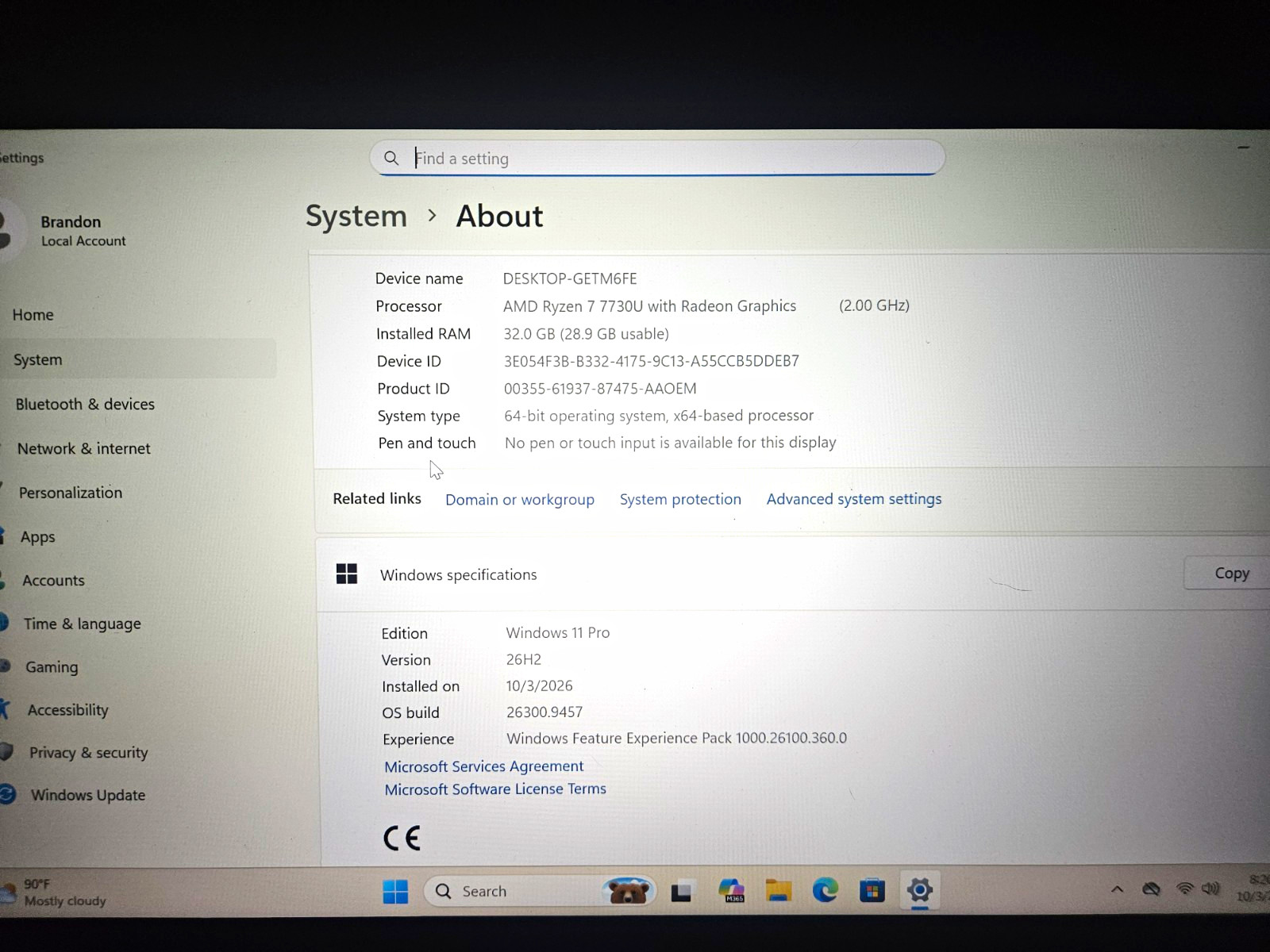Open Microsoft Services Agreement link
Image resolution: width=1270 pixels, height=952 pixels.
point(483,766)
